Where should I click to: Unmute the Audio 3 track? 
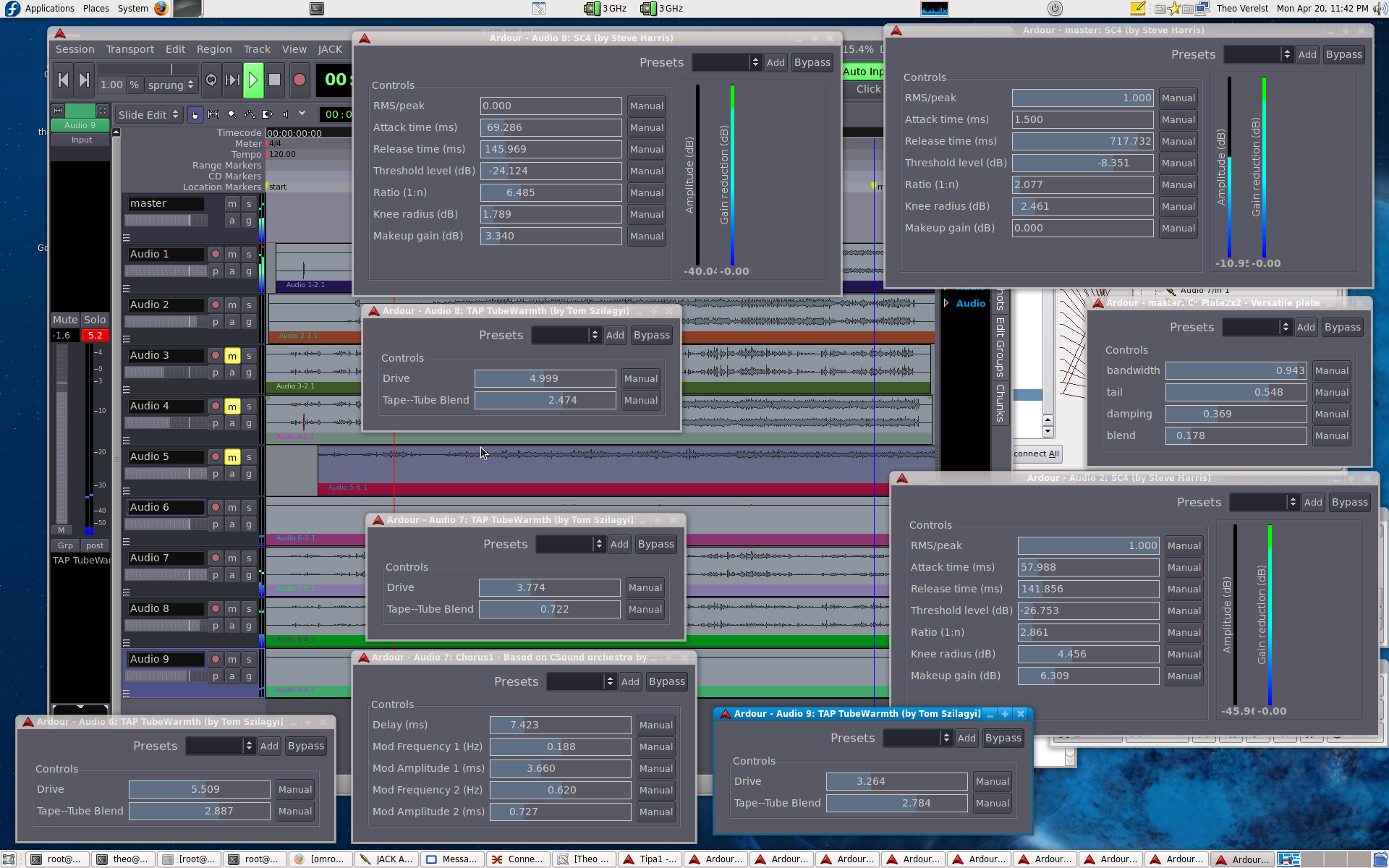[x=232, y=356]
